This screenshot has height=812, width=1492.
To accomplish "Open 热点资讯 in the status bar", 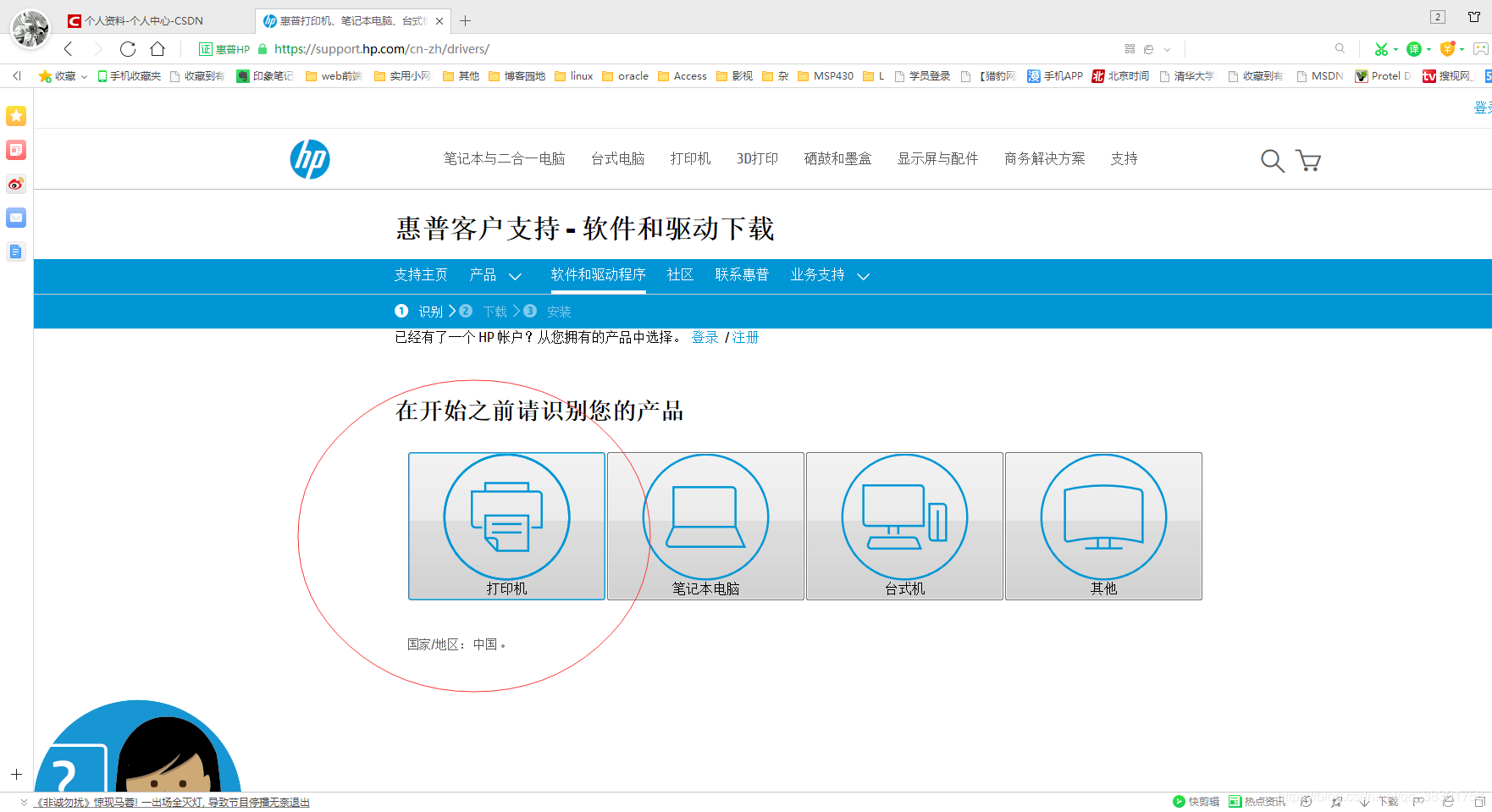I will 1257,802.
